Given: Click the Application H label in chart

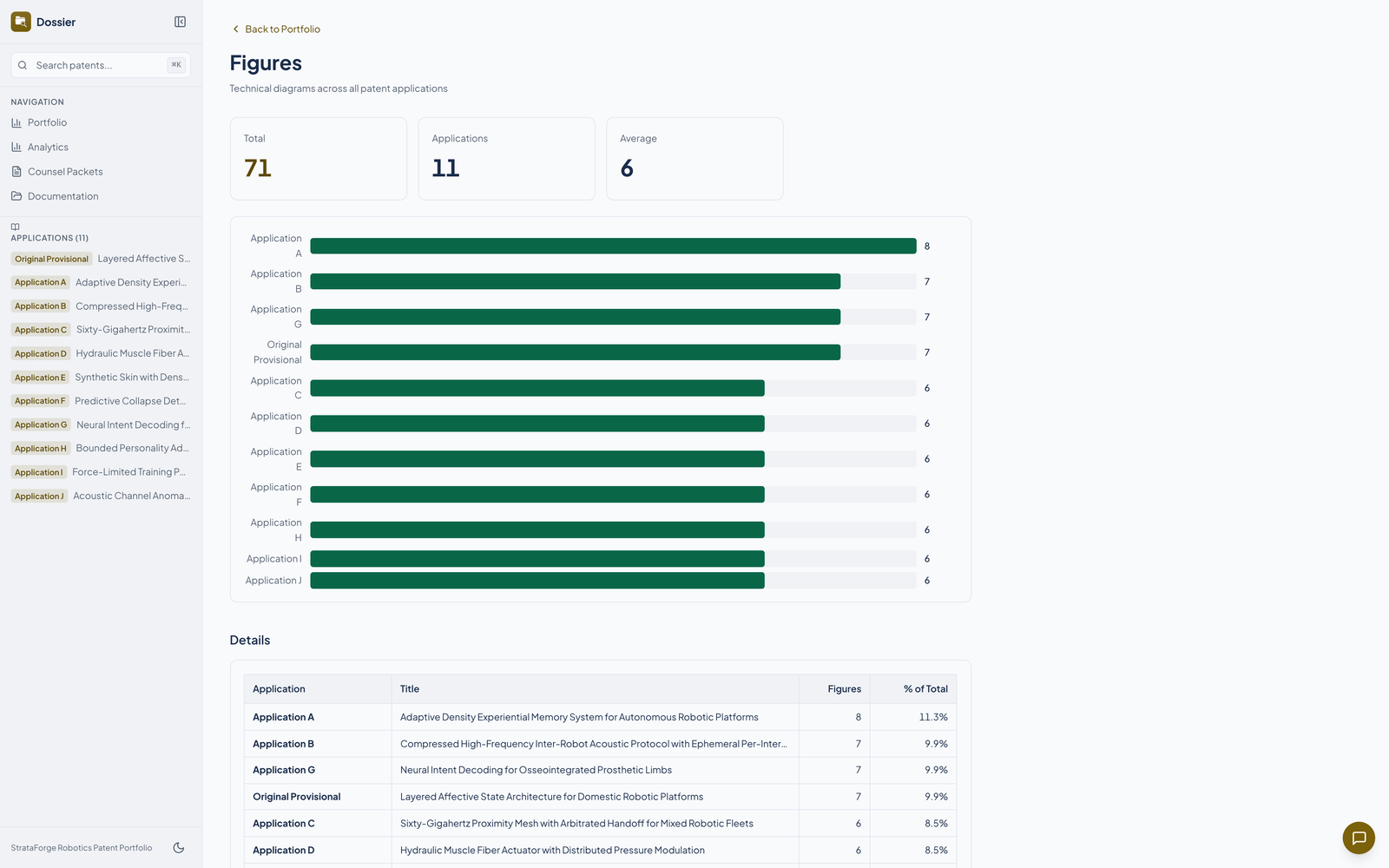Looking at the screenshot, I should pos(276,529).
